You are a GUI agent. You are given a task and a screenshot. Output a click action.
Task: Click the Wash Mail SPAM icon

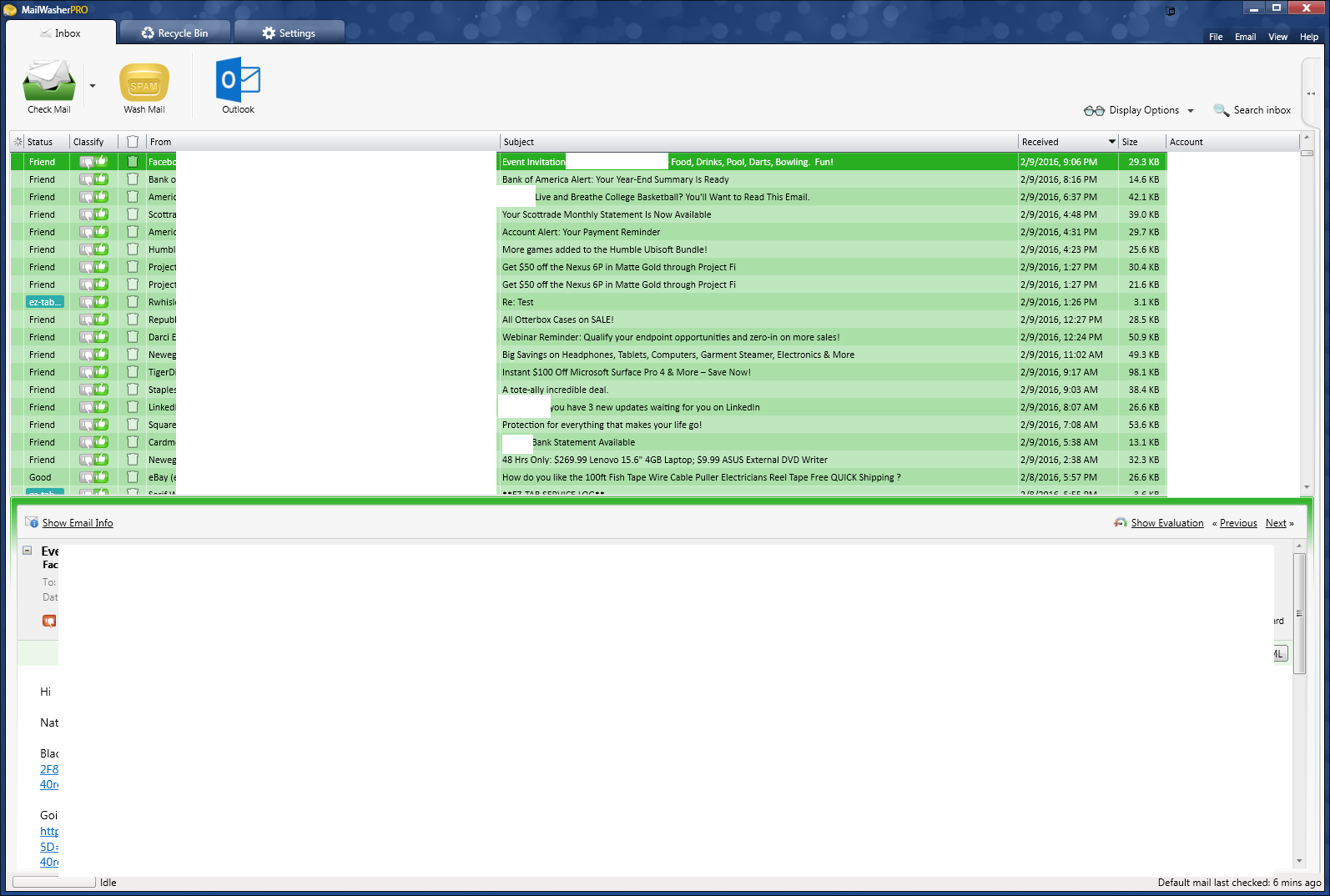tap(144, 83)
